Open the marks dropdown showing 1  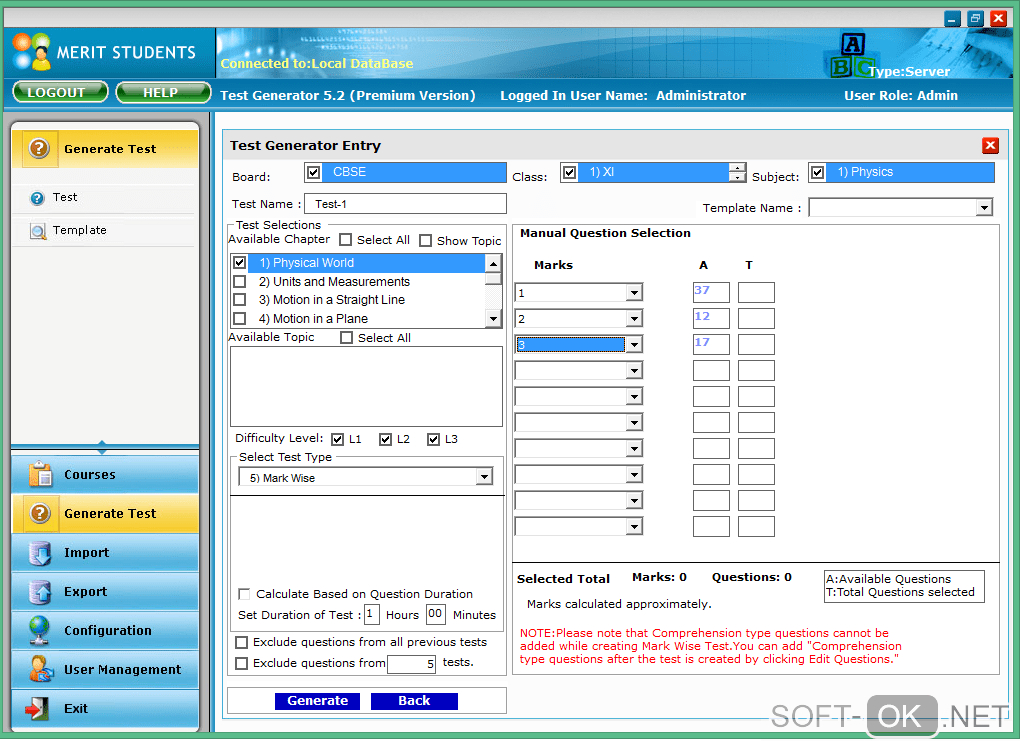click(x=634, y=293)
